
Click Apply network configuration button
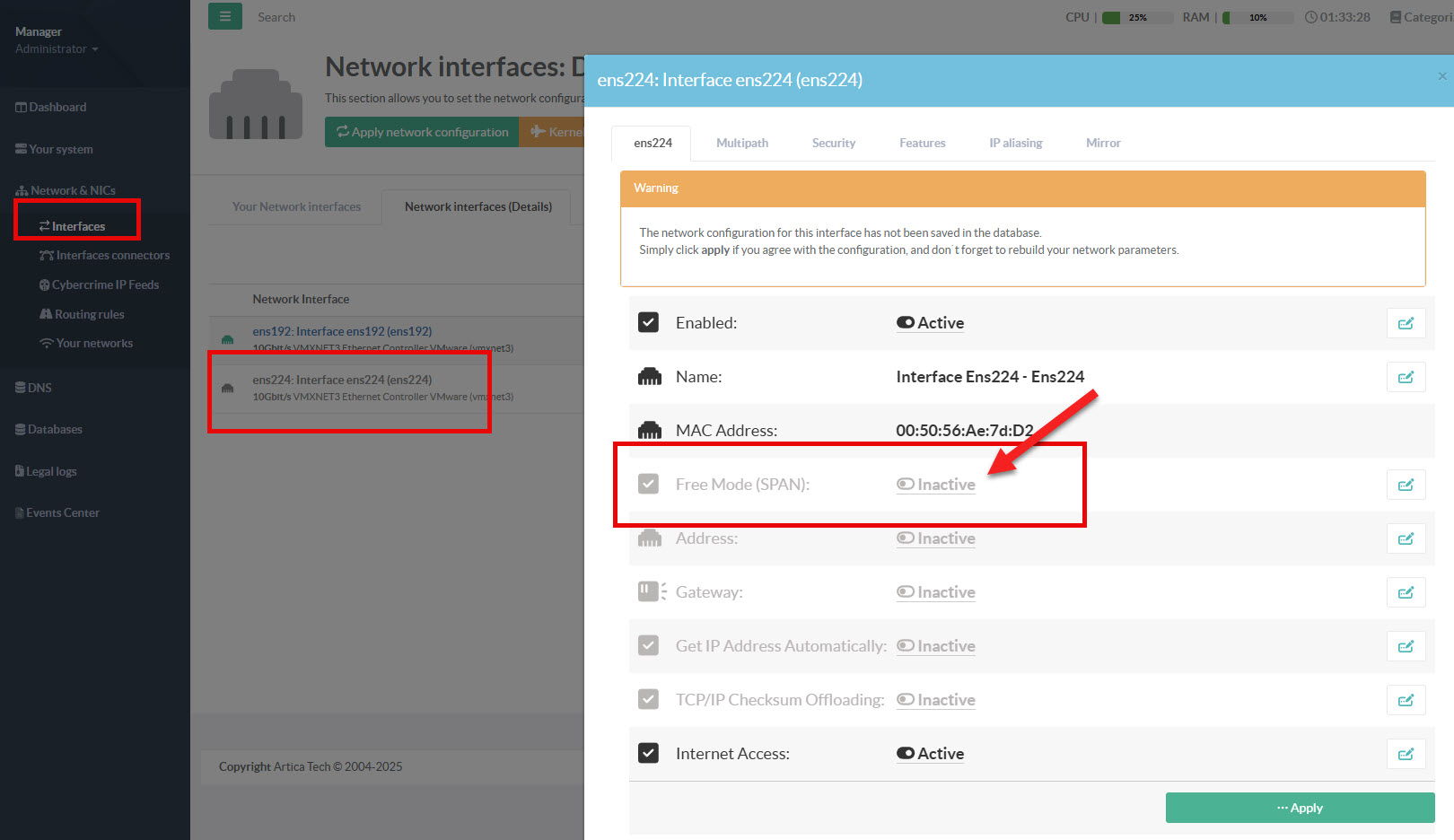[x=422, y=132]
